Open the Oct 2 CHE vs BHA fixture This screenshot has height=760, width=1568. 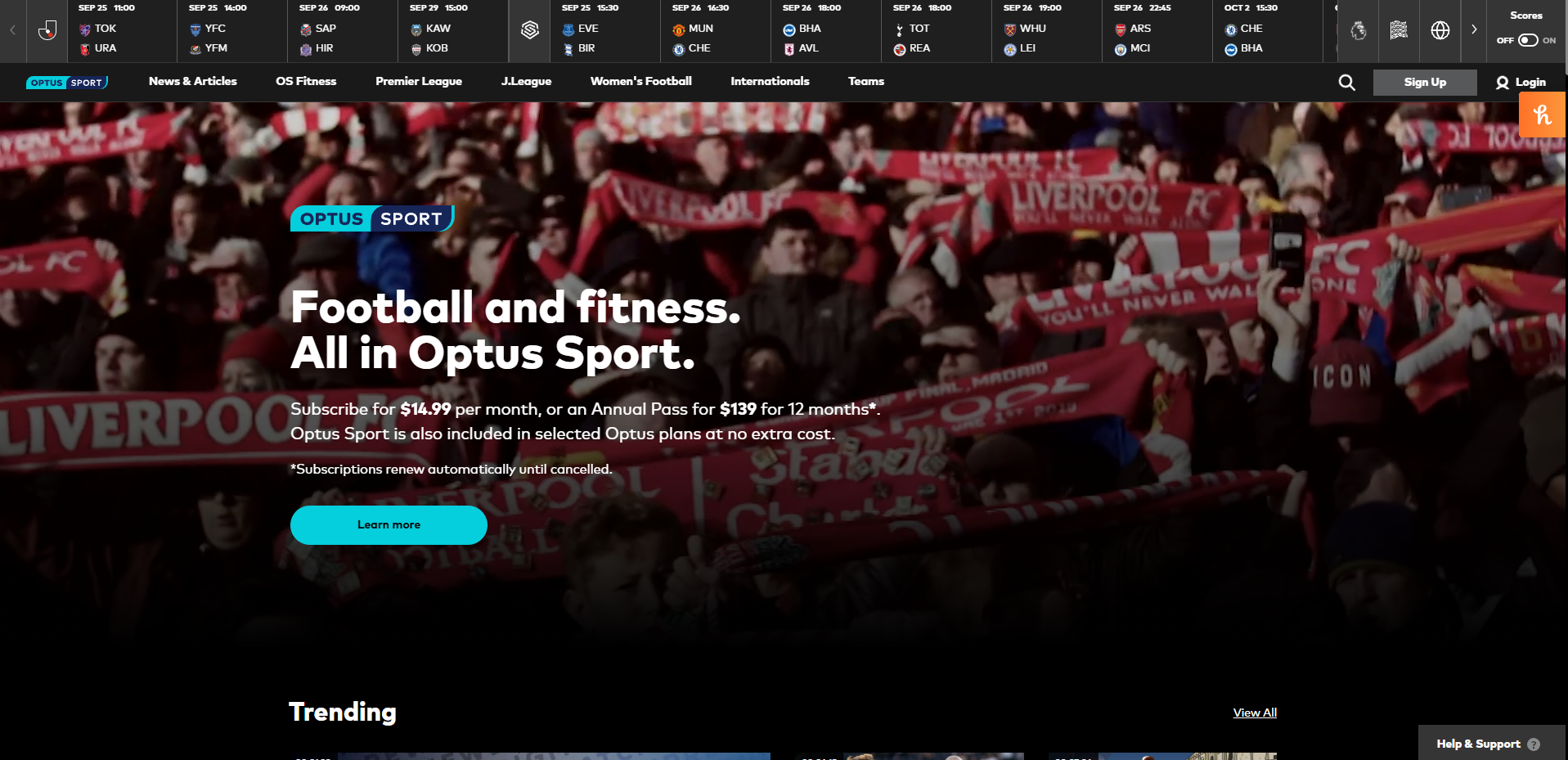coord(1268,31)
